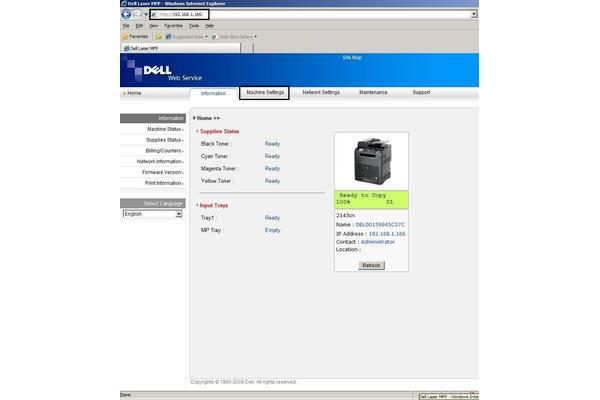Click the Black Toner Ready status
Screen dimensions: 600x400
pos(272,144)
